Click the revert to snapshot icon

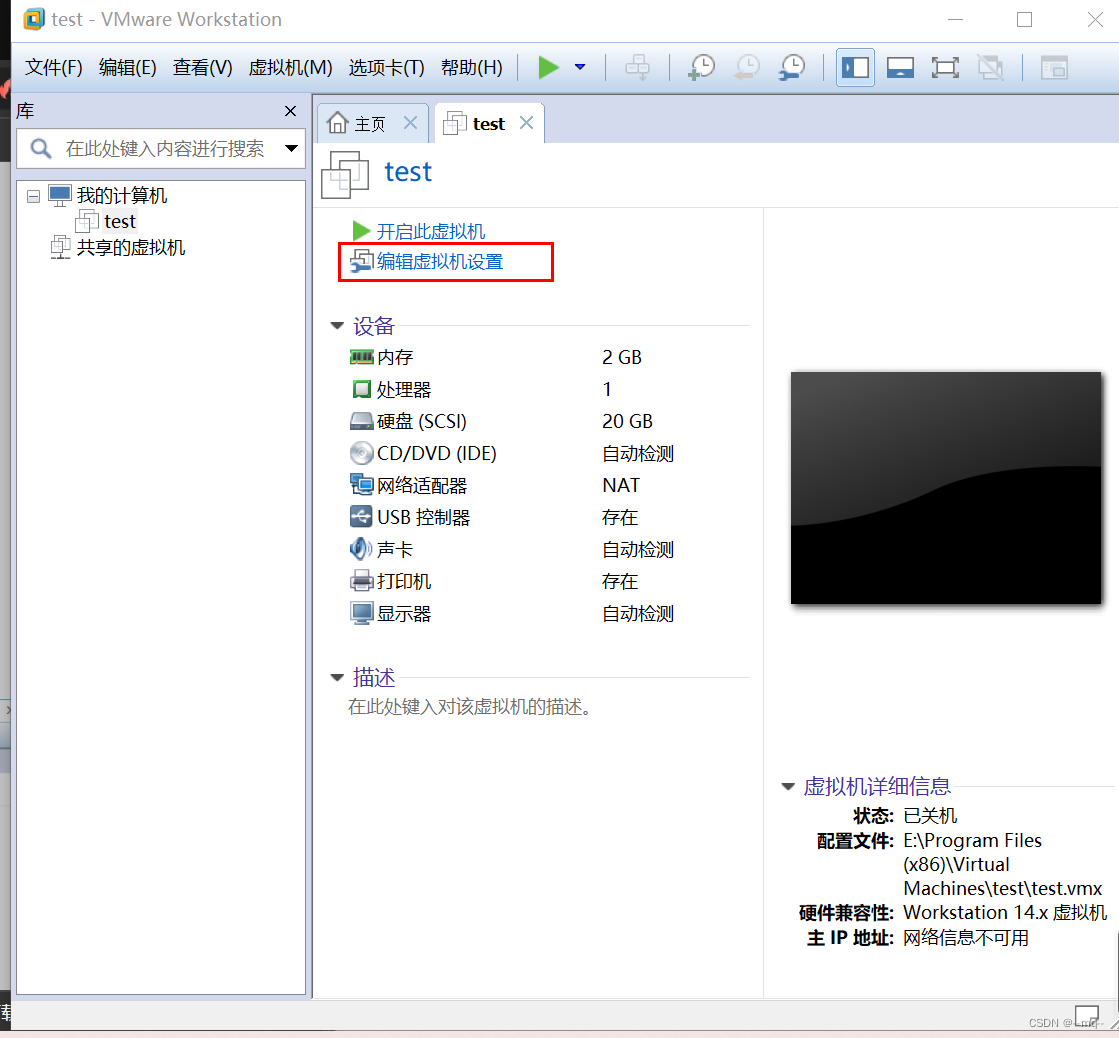pyautogui.click(x=747, y=68)
